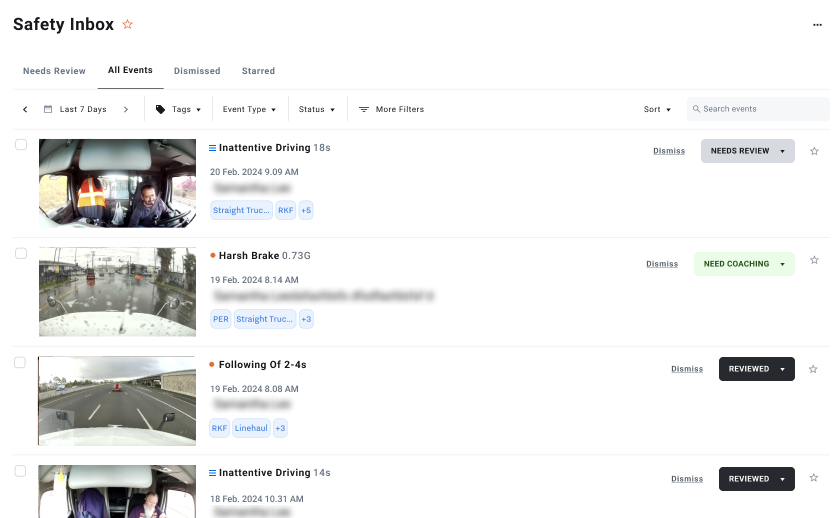Click orange dot beside Harsh Brake
The width and height of the screenshot is (836, 518).
click(x=213, y=256)
